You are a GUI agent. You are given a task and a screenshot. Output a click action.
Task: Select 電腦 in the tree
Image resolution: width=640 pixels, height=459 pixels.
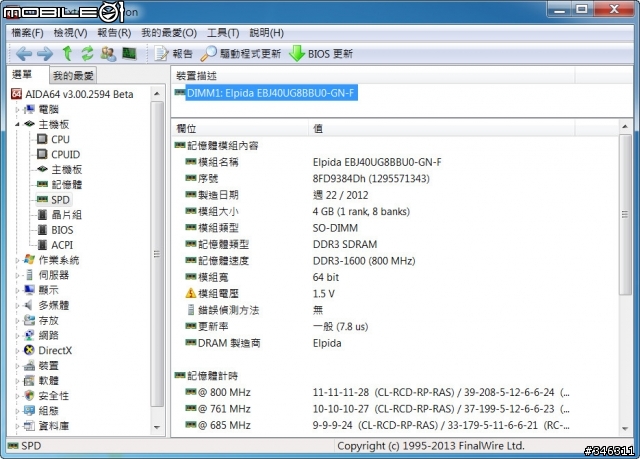pyautogui.click(x=49, y=109)
